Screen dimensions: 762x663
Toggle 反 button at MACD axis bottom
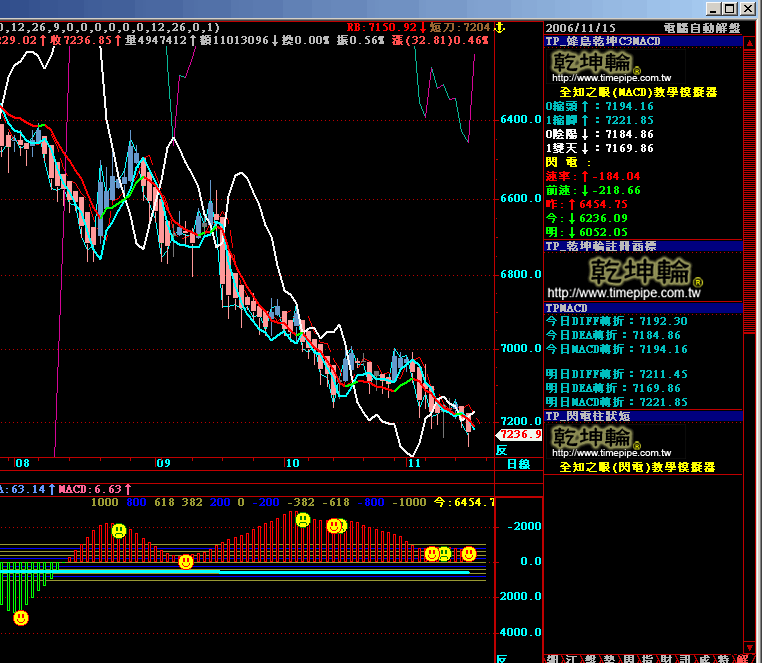(x=502, y=658)
